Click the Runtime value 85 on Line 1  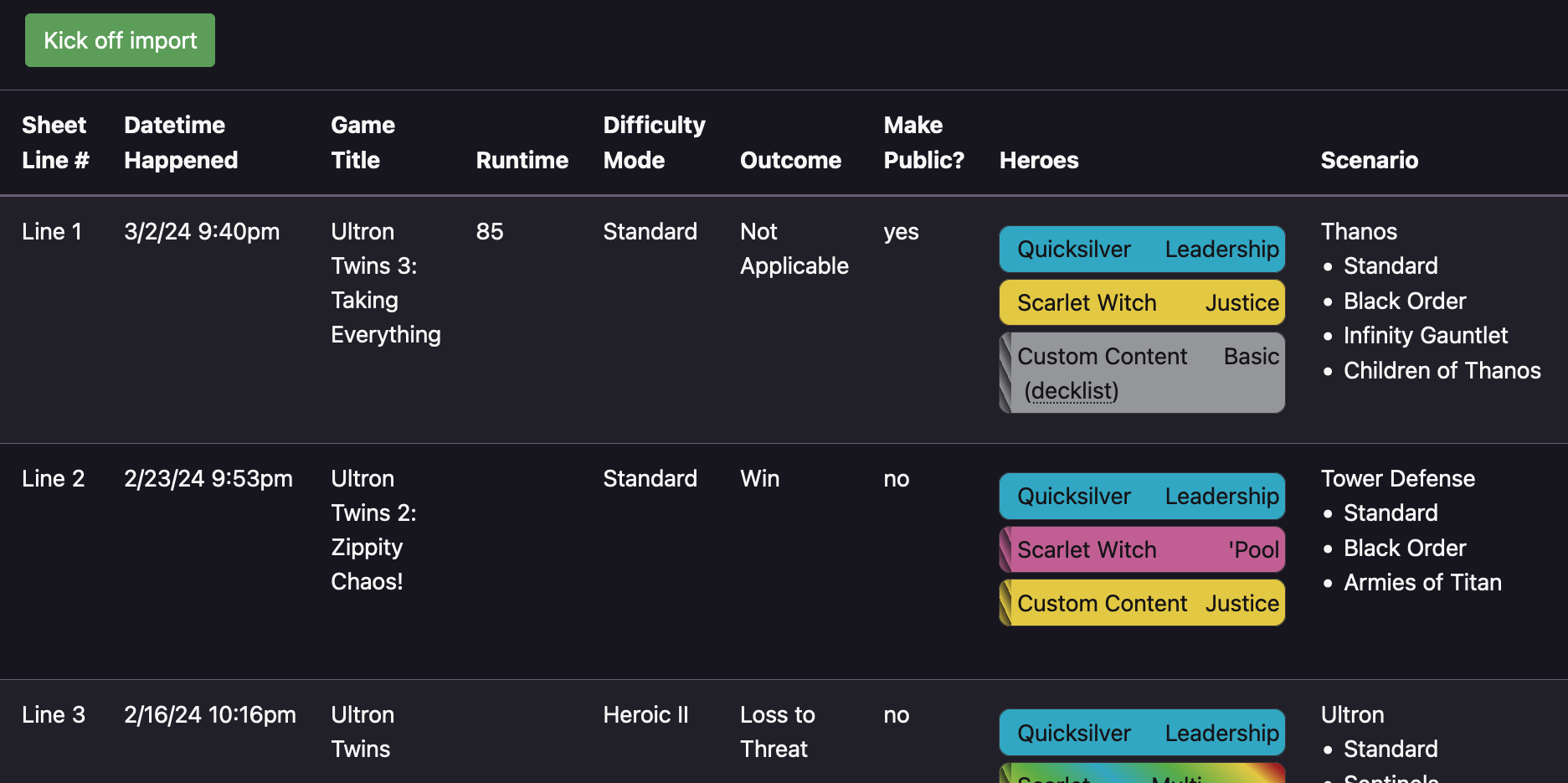coord(490,231)
